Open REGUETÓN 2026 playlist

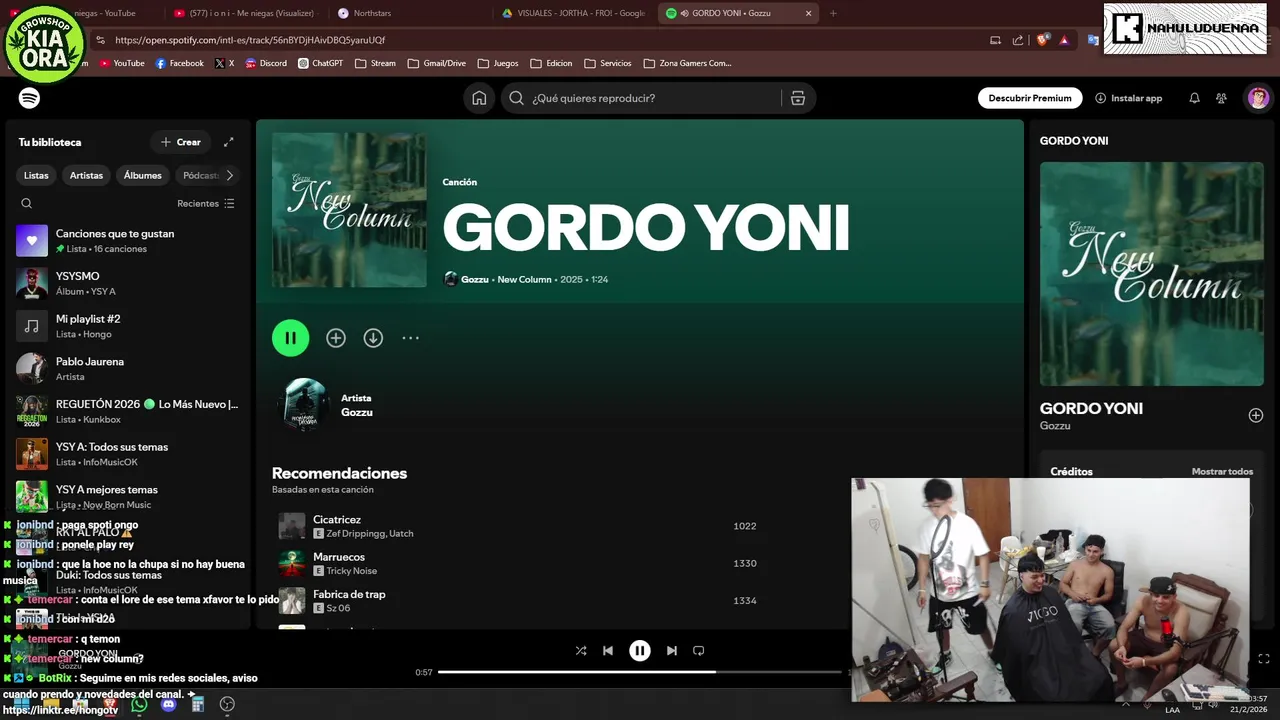tap(128, 411)
